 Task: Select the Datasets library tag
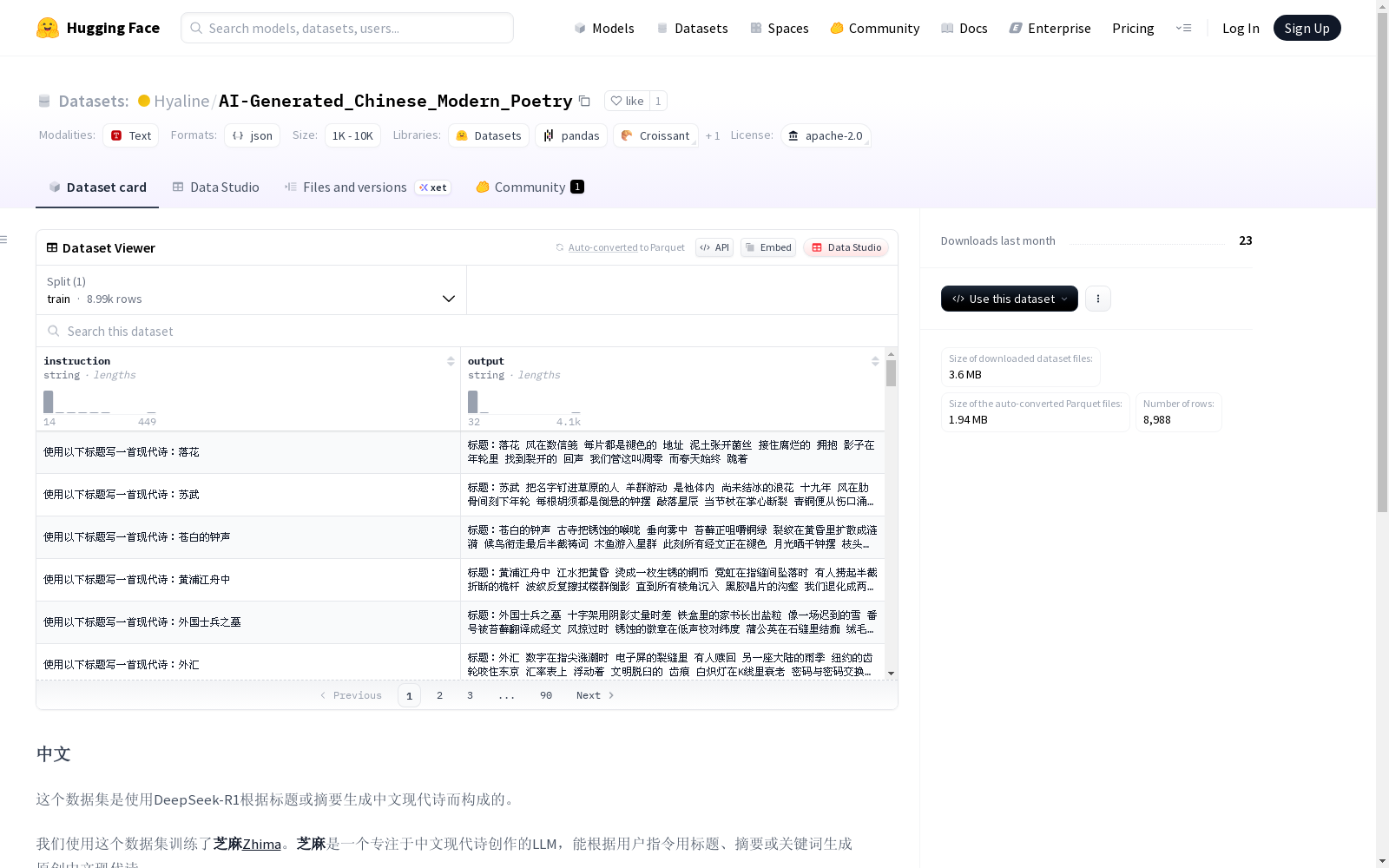489,135
